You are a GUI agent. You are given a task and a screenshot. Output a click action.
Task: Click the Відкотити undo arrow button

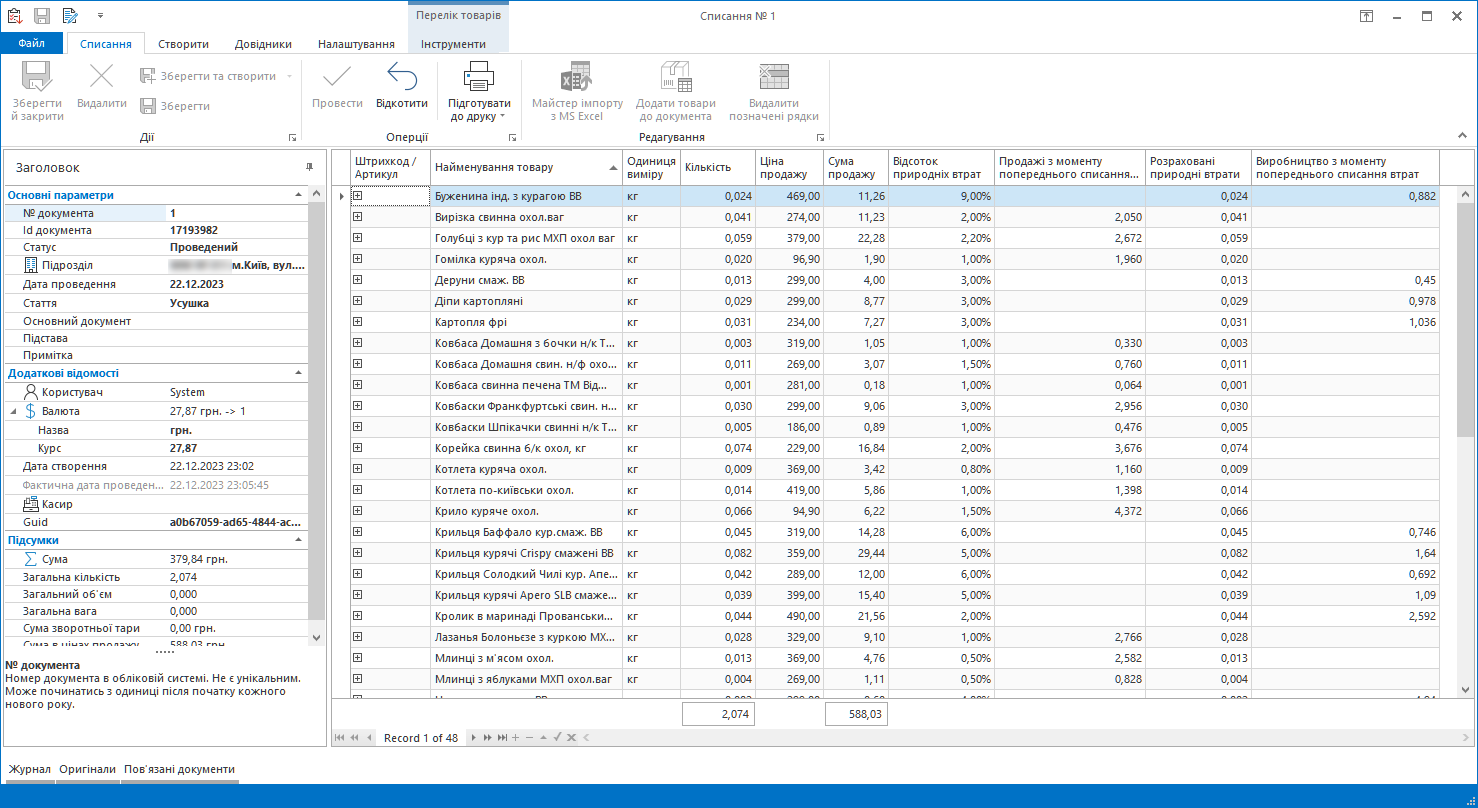pos(402,85)
